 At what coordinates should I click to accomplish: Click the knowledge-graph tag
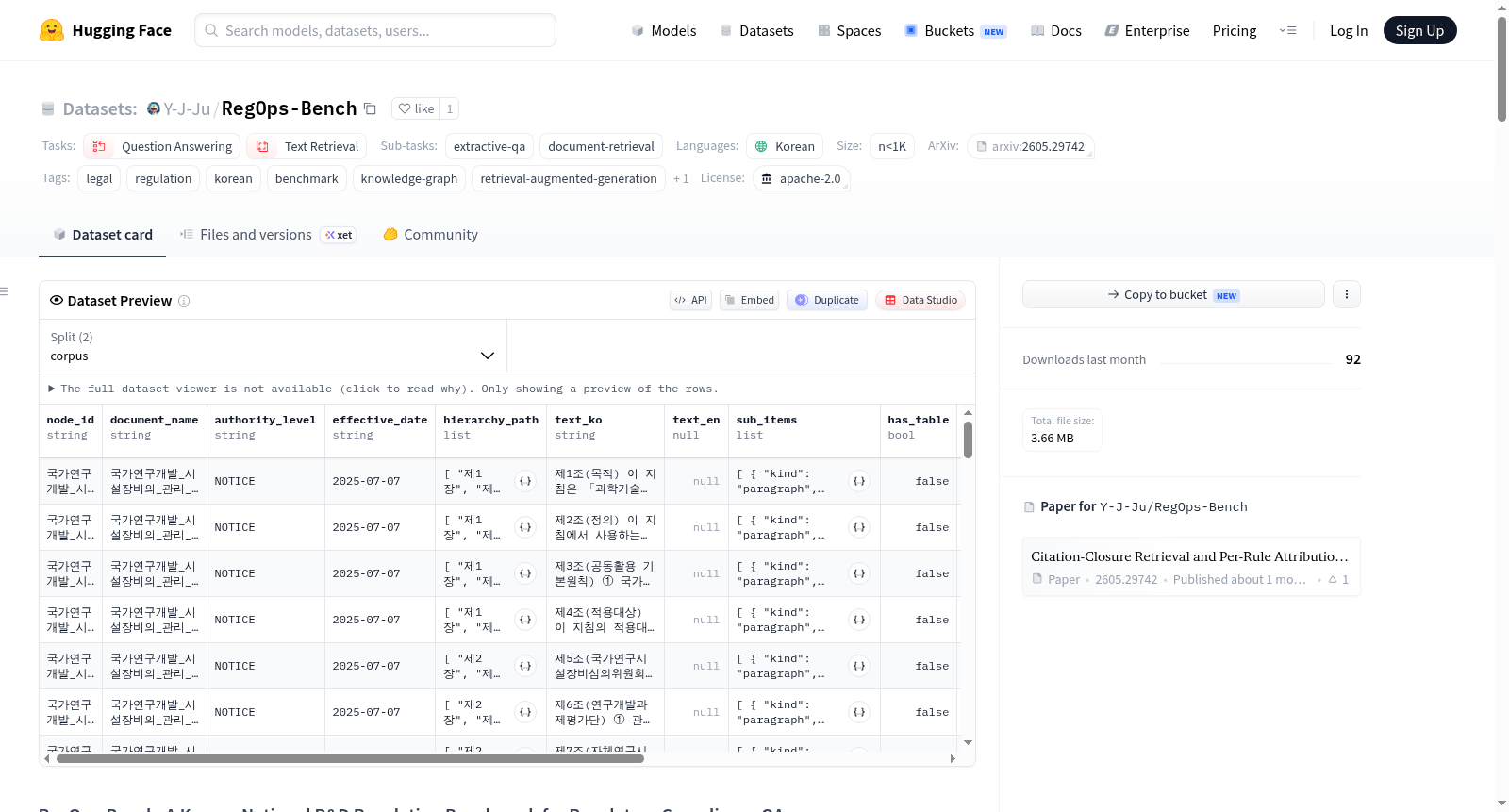pyautogui.click(x=409, y=178)
